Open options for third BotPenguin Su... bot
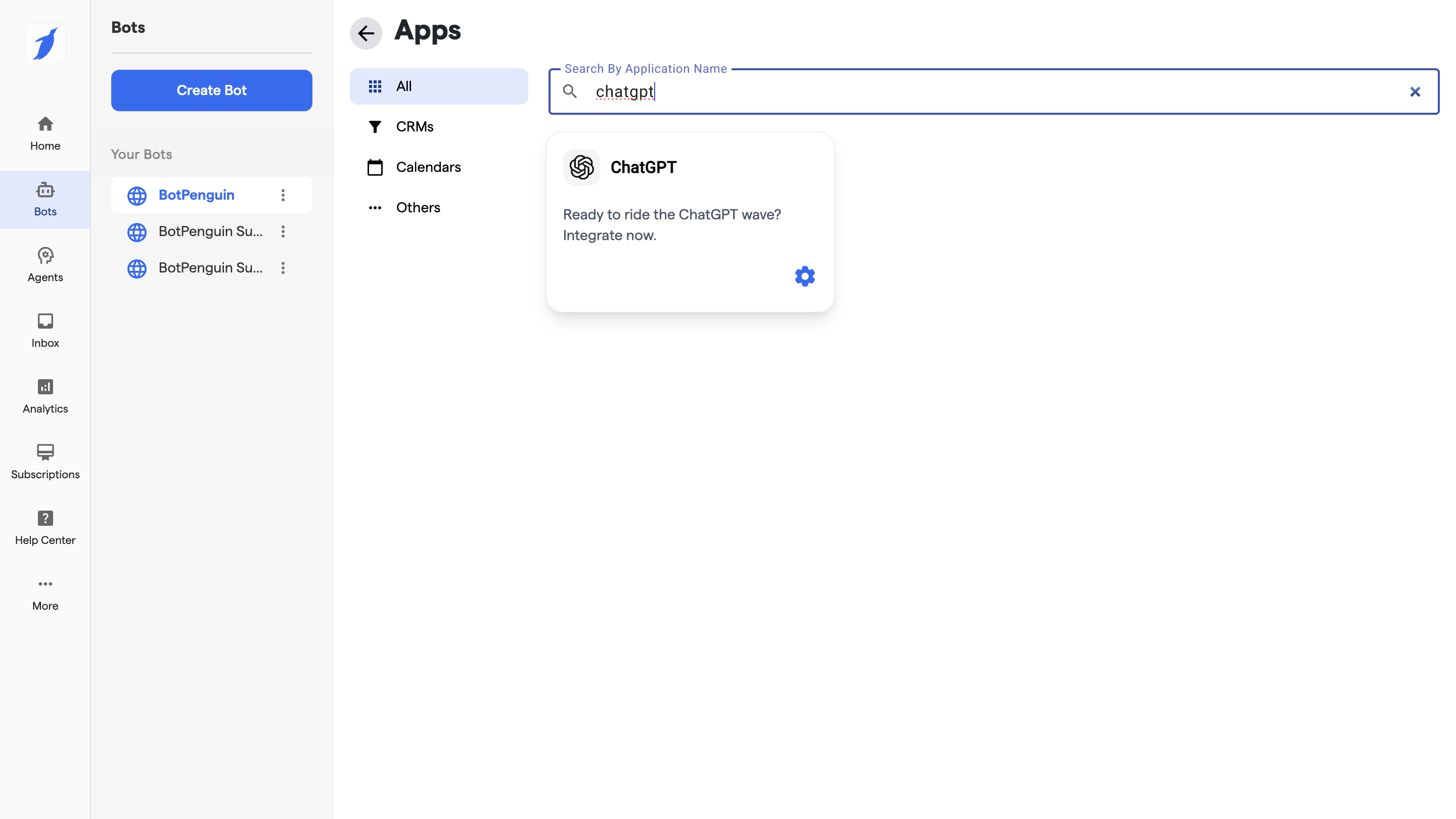This screenshot has height=819, width=1456. 283,268
